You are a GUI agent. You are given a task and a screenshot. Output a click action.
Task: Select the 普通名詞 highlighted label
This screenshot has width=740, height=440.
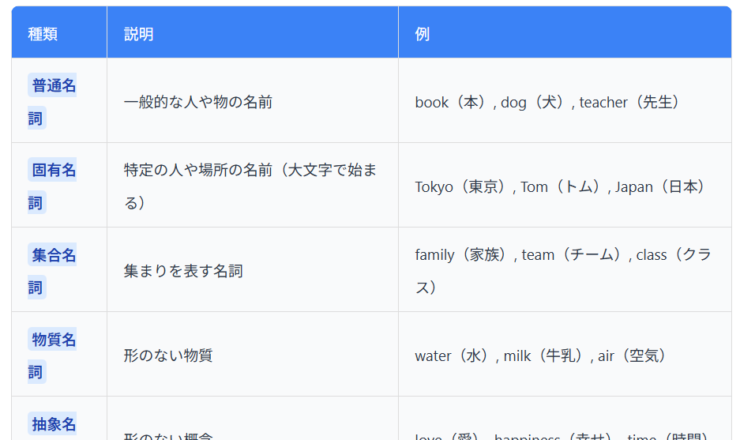pyautogui.click(x=53, y=101)
